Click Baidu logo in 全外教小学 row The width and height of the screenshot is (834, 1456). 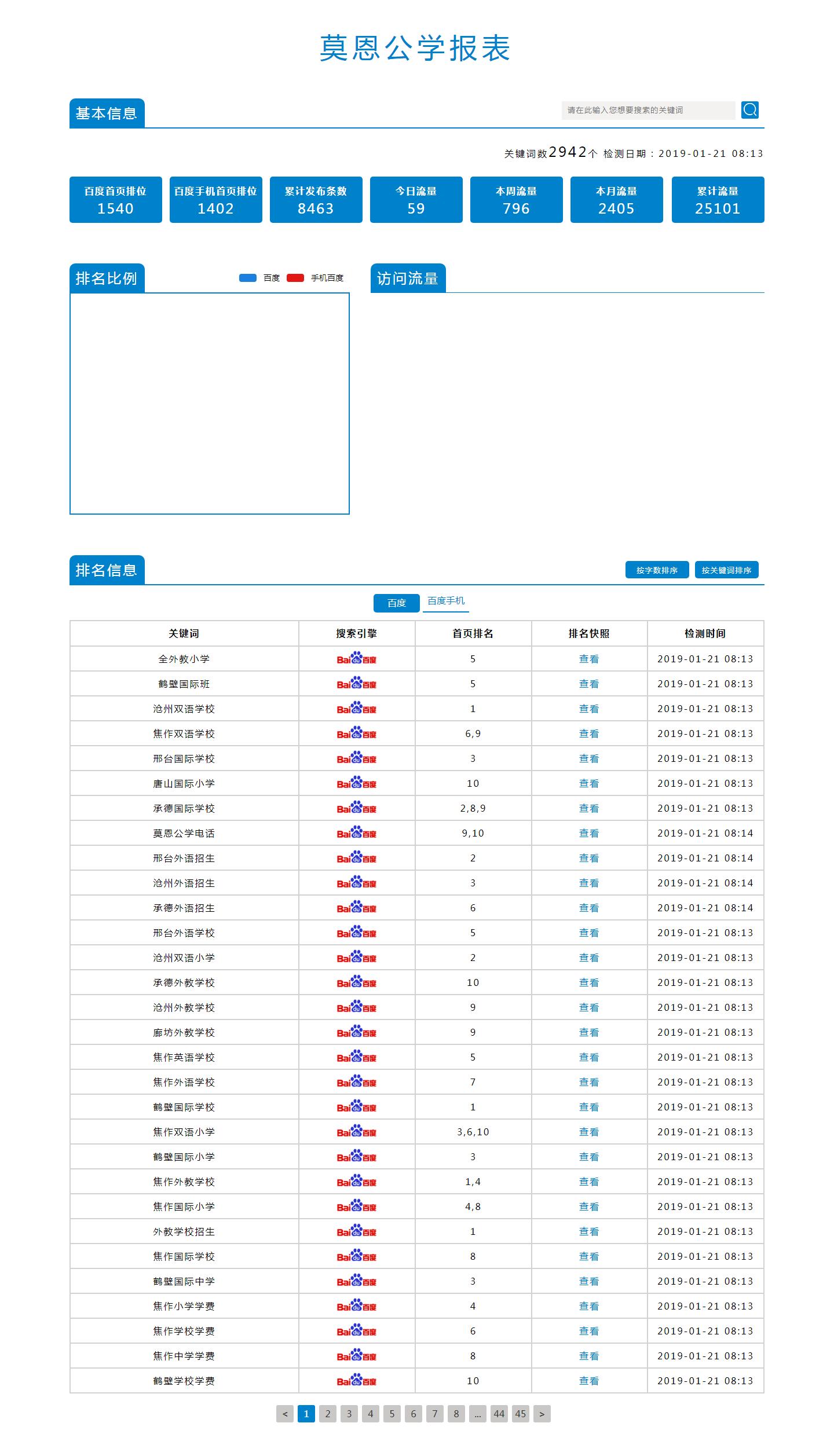coord(357,659)
